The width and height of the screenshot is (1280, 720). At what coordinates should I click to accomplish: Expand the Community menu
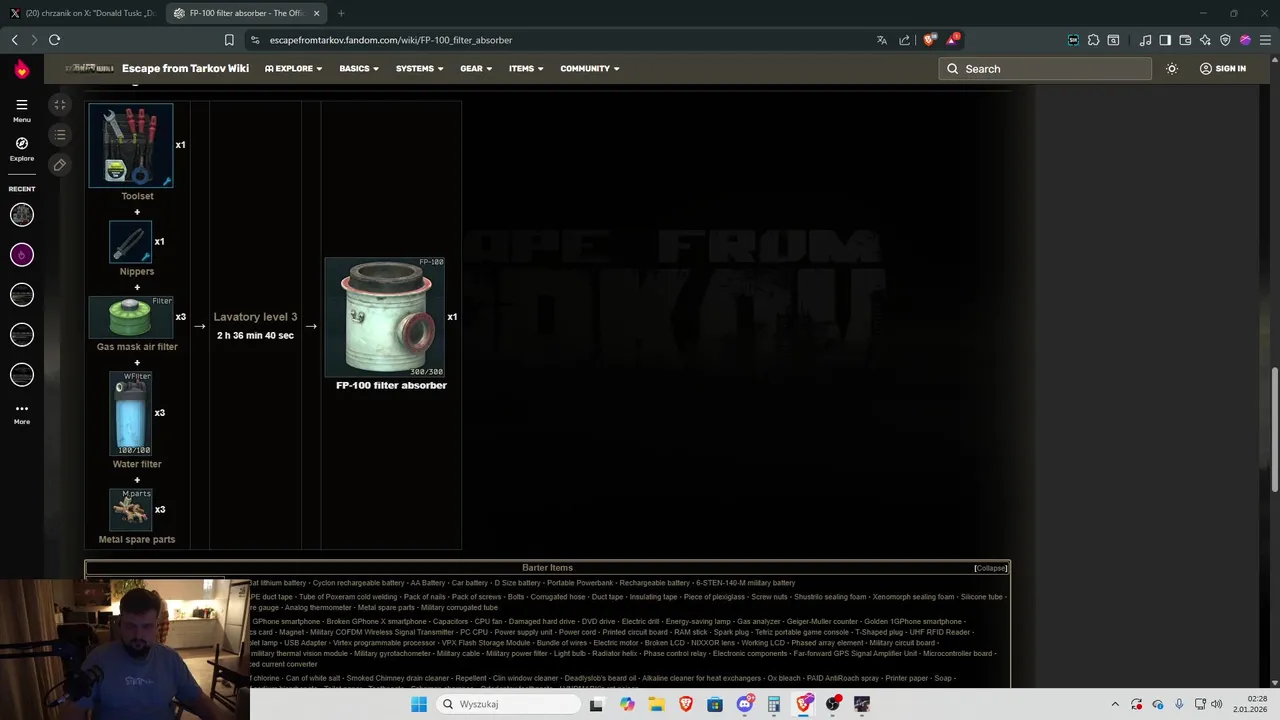pyautogui.click(x=590, y=69)
